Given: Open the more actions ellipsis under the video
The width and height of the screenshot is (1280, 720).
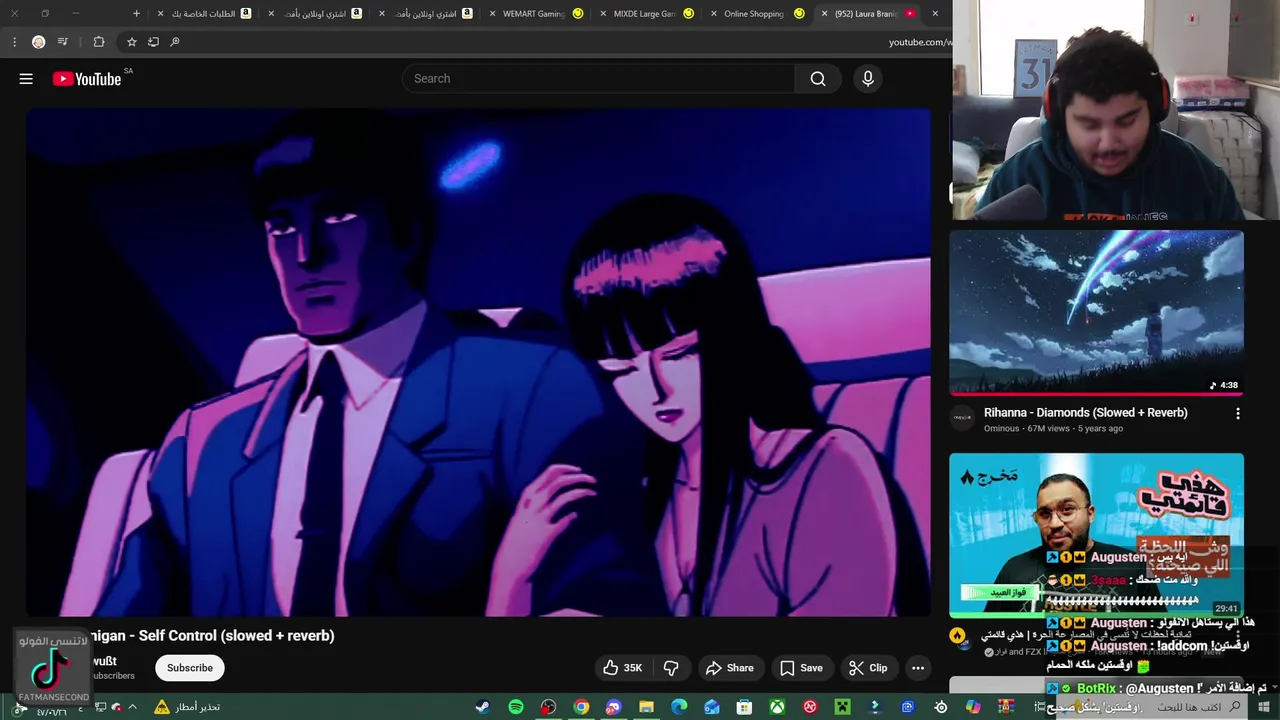Looking at the screenshot, I should pos(918,668).
